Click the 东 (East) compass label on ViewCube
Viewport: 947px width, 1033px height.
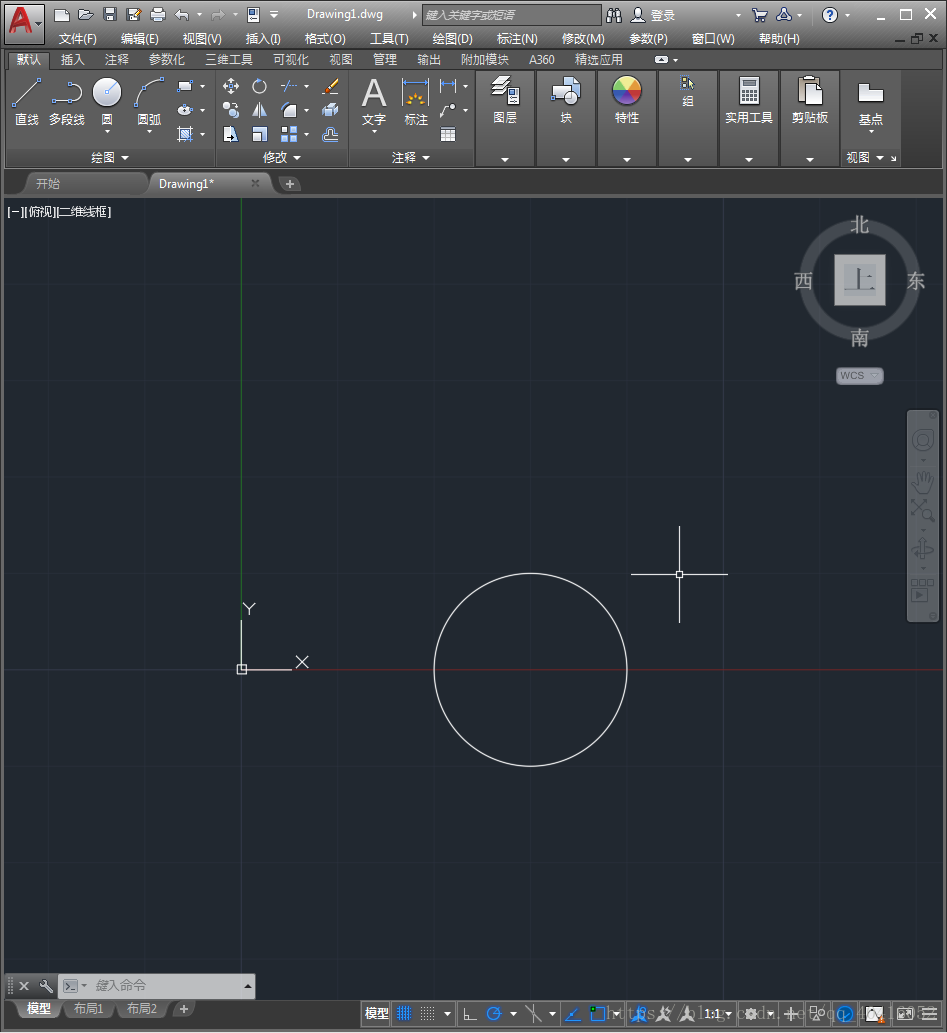[915, 281]
